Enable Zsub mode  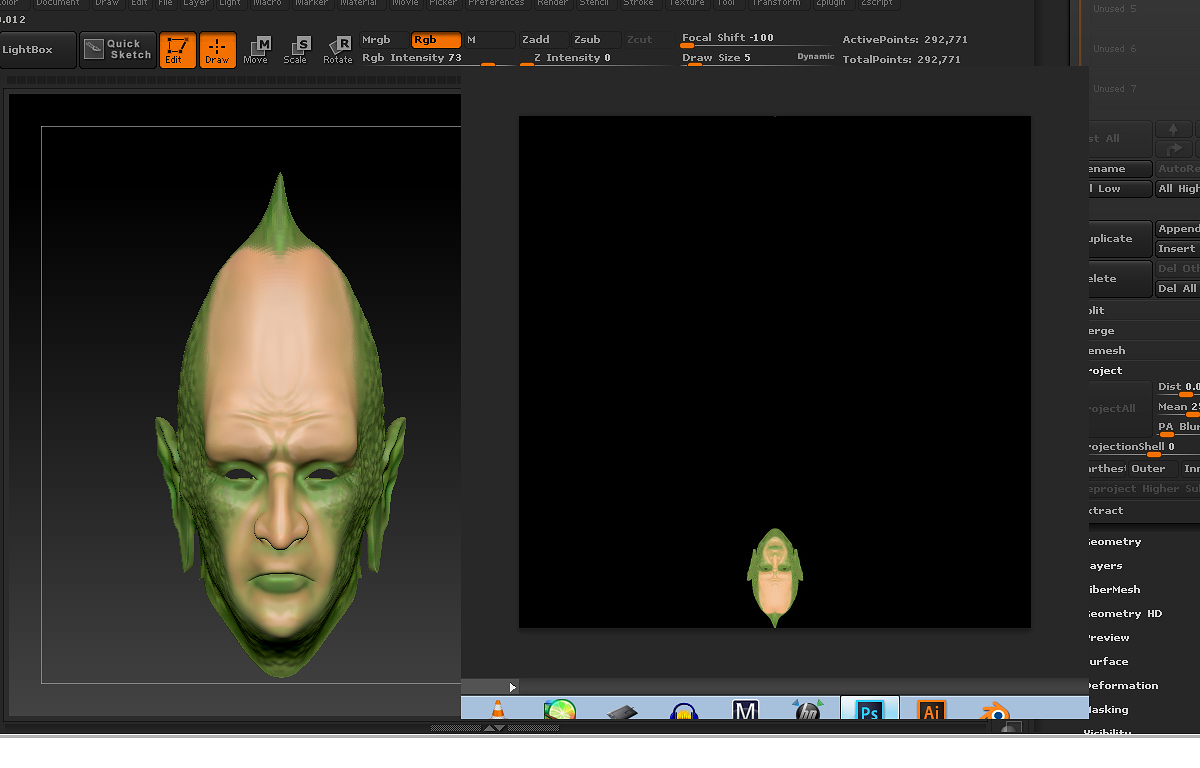pyautogui.click(x=597, y=40)
